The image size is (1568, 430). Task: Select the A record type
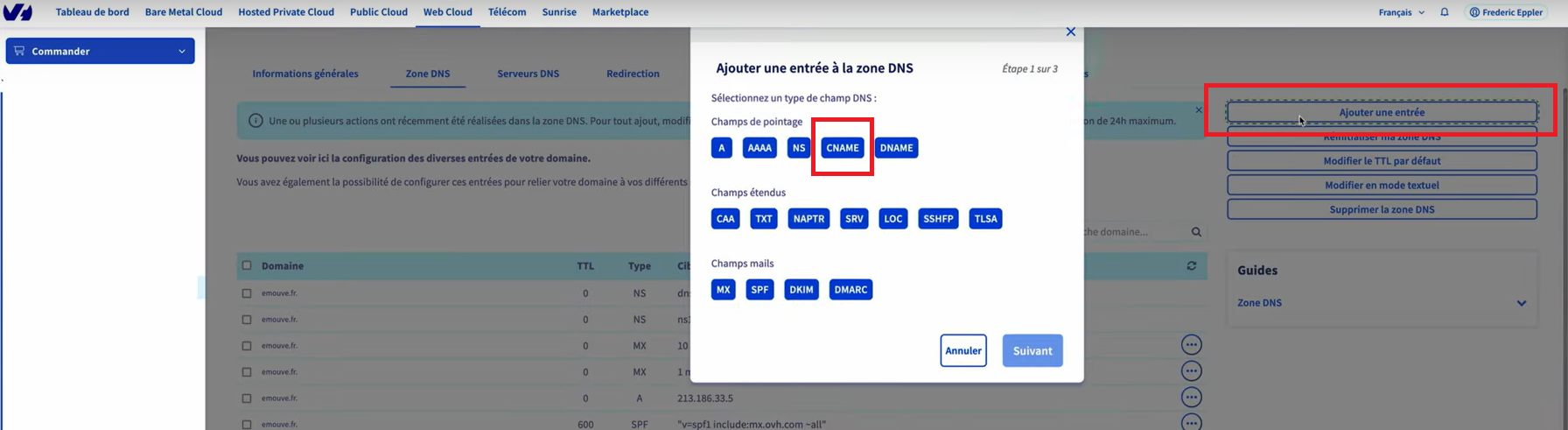pyautogui.click(x=722, y=148)
